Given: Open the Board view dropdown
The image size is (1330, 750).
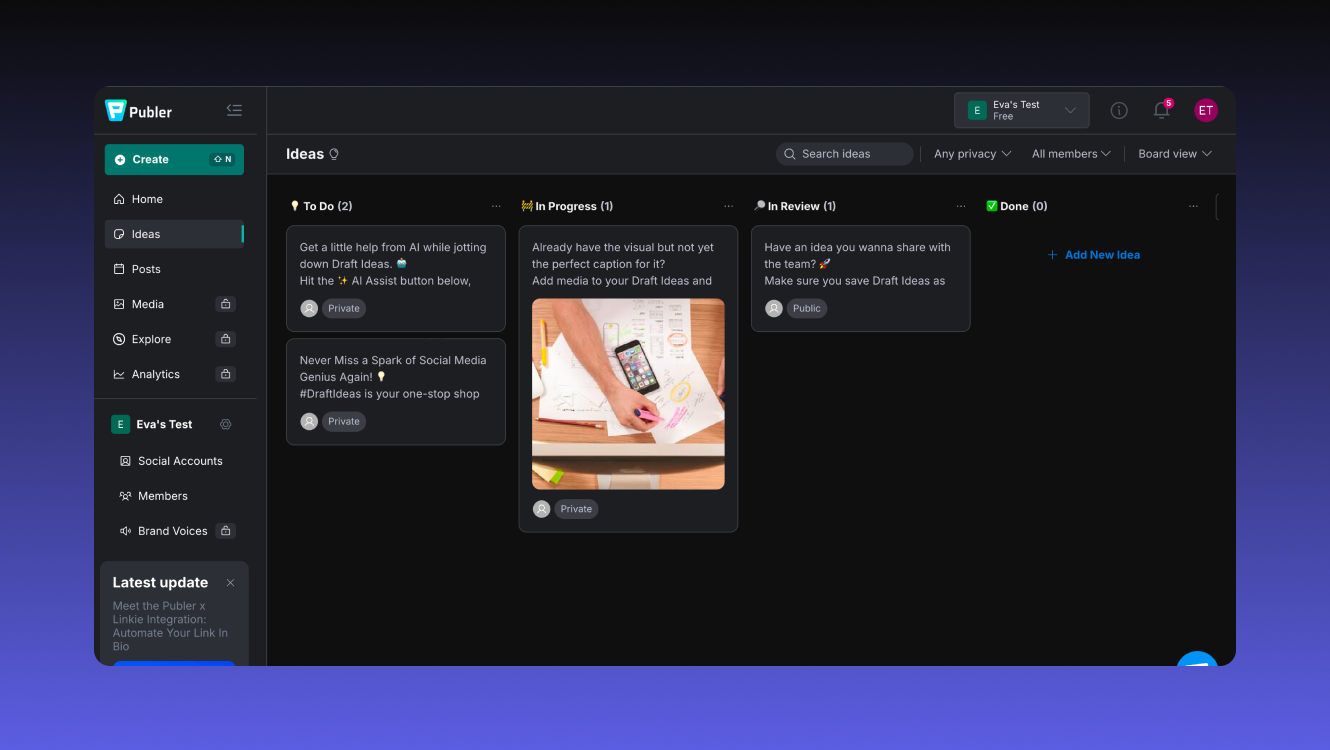Looking at the screenshot, I should click(1175, 154).
